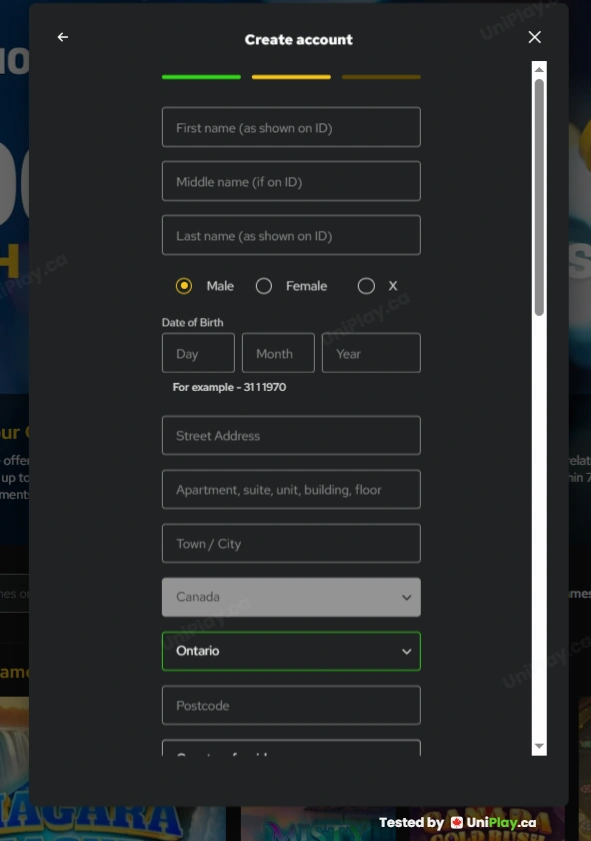Click the dim third progress step bar
Viewport: 591px width, 841px height.
[x=381, y=77]
